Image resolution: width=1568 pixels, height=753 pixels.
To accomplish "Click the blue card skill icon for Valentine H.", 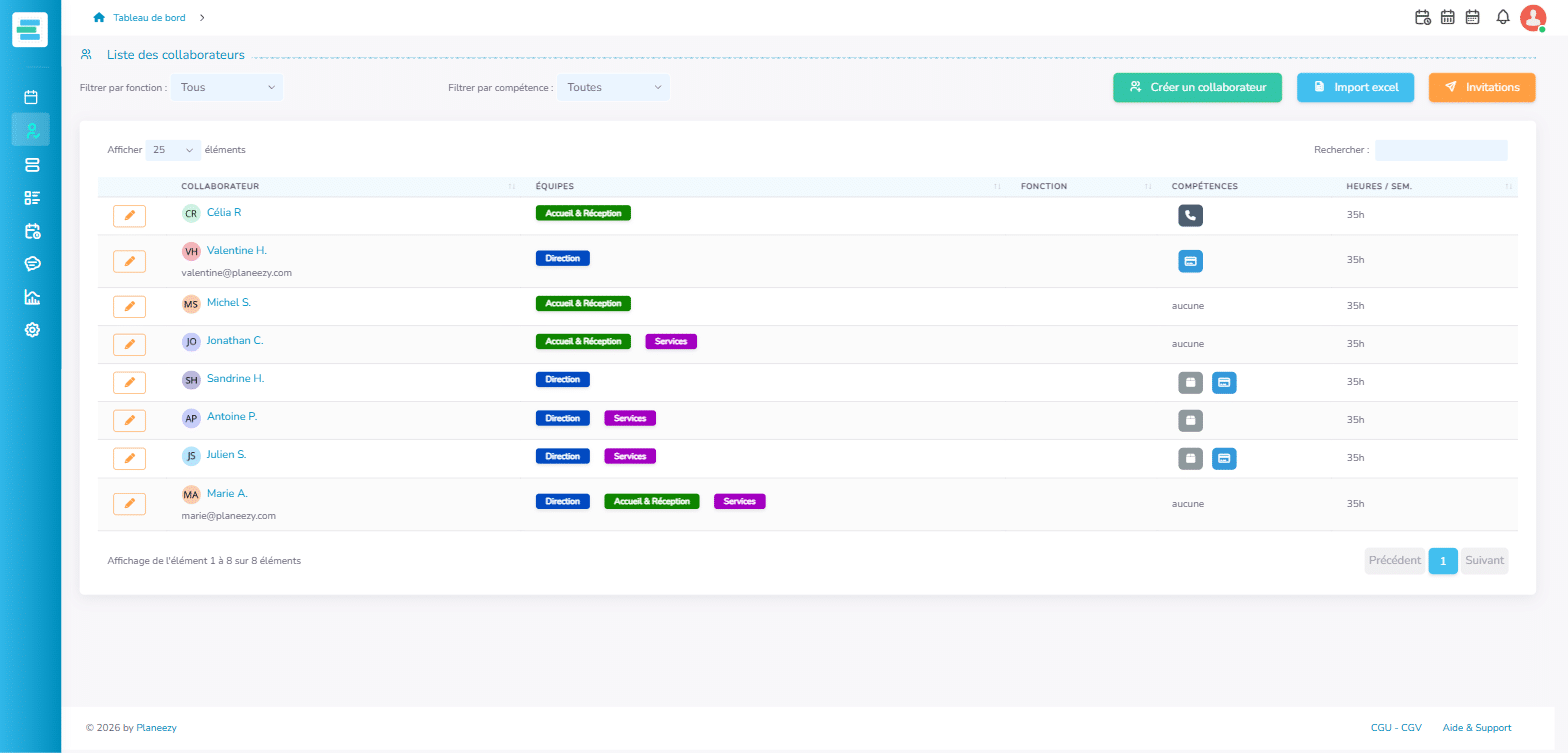I will (1190, 261).
